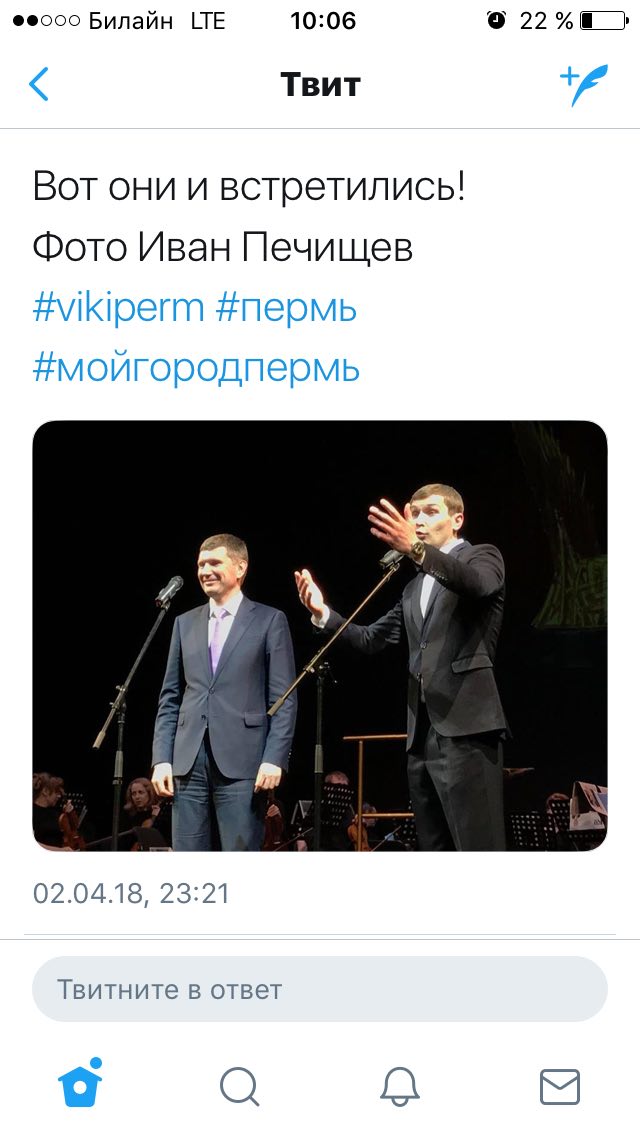Open the Search magnifier tab

[240, 1085]
